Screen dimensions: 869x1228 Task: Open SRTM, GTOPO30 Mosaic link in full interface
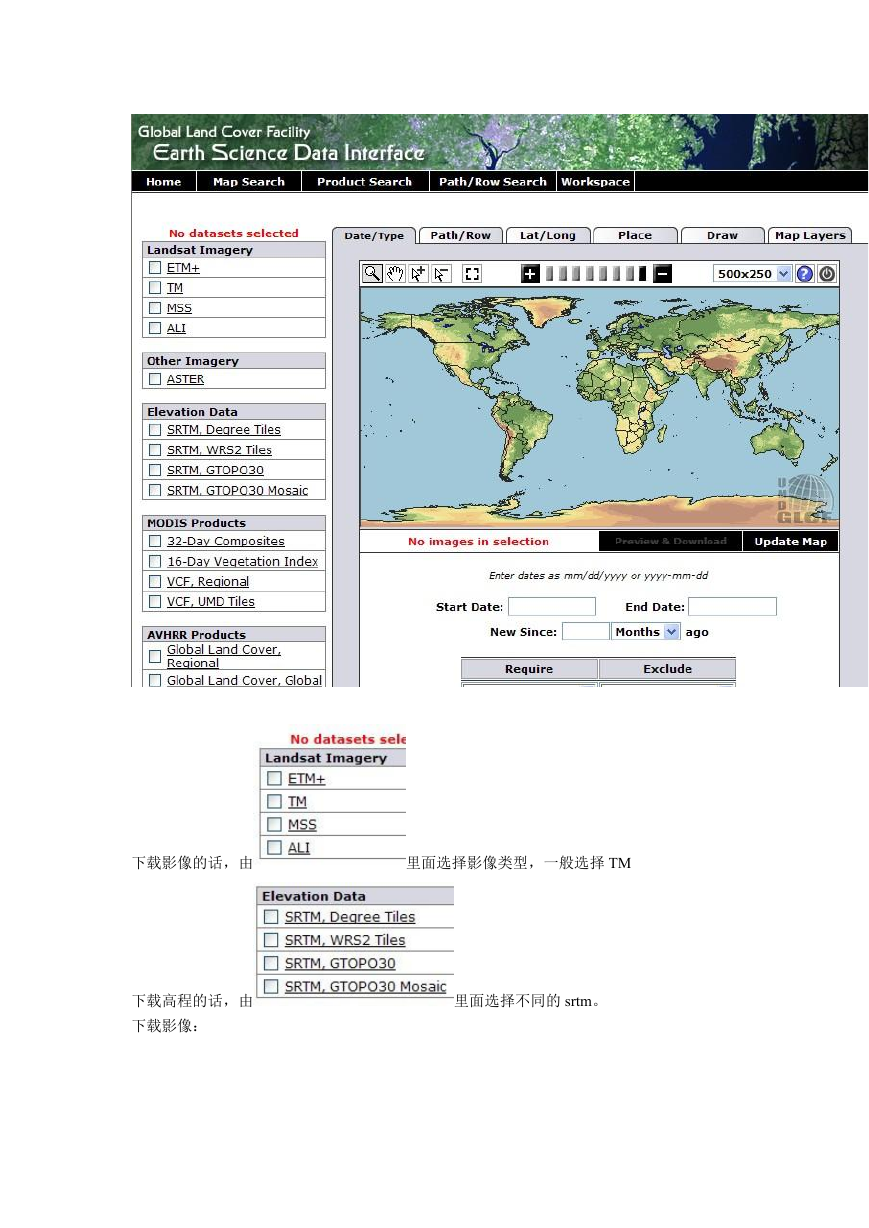[238, 490]
